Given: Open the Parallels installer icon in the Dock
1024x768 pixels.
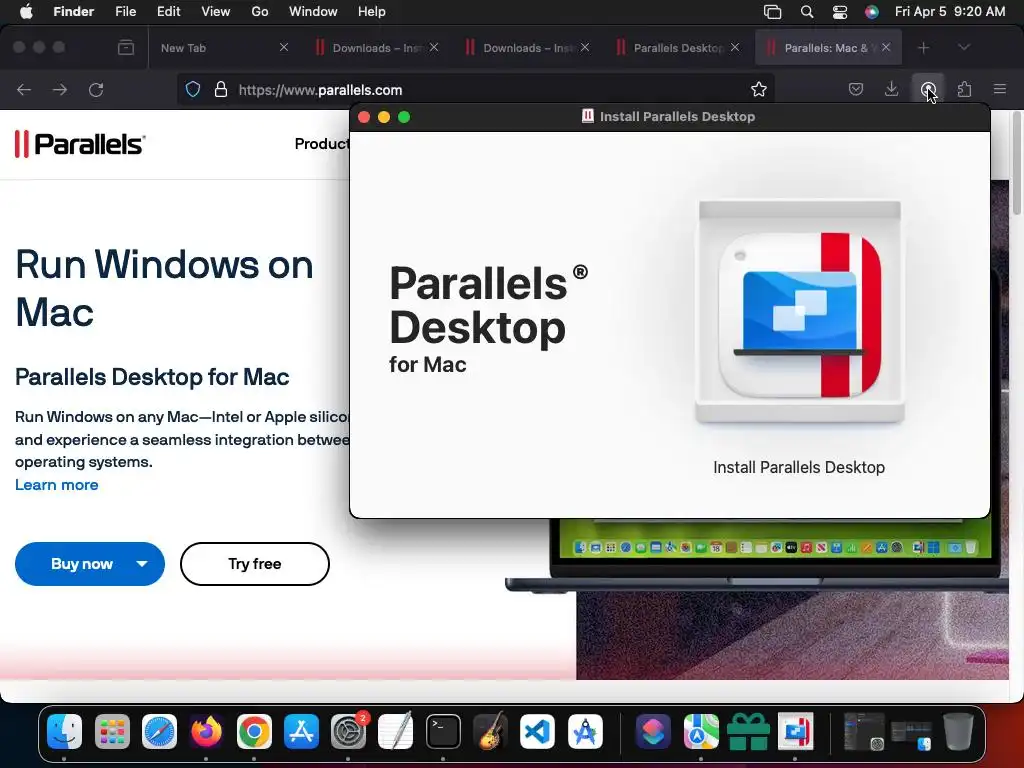Looking at the screenshot, I should click(795, 731).
